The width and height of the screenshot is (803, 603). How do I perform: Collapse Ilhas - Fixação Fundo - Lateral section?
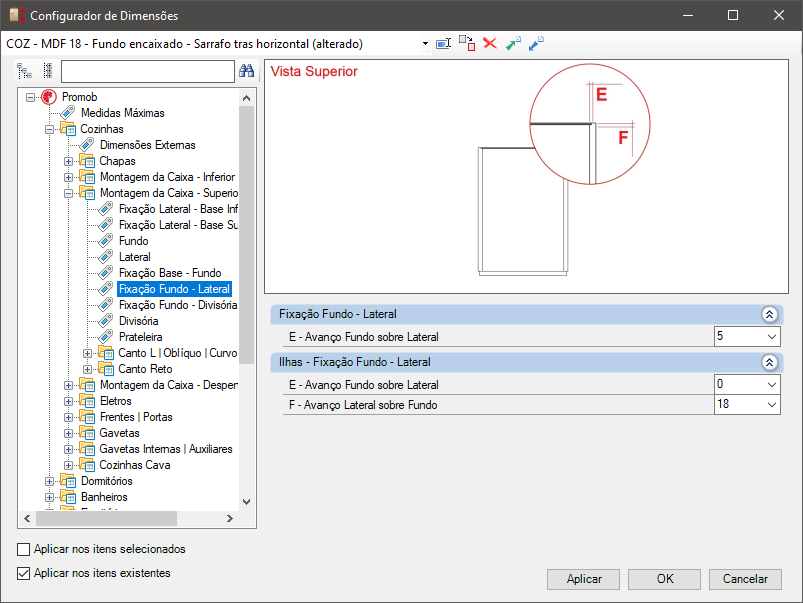click(769, 362)
